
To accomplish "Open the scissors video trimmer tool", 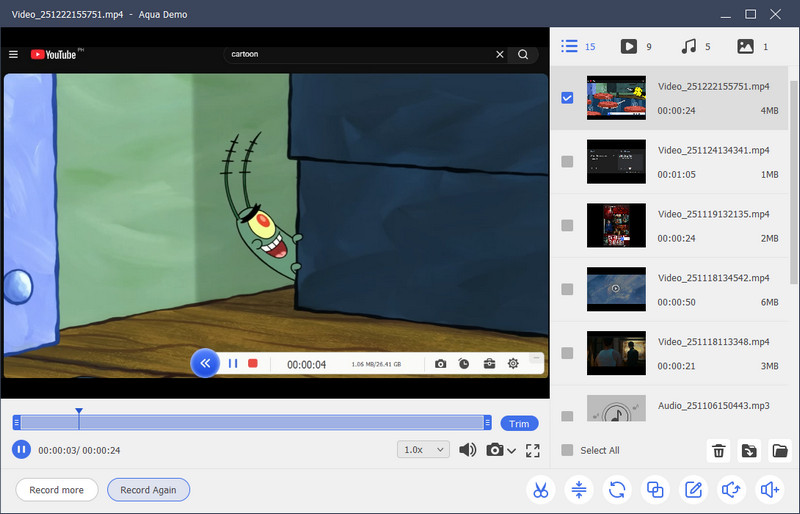I will 540,490.
